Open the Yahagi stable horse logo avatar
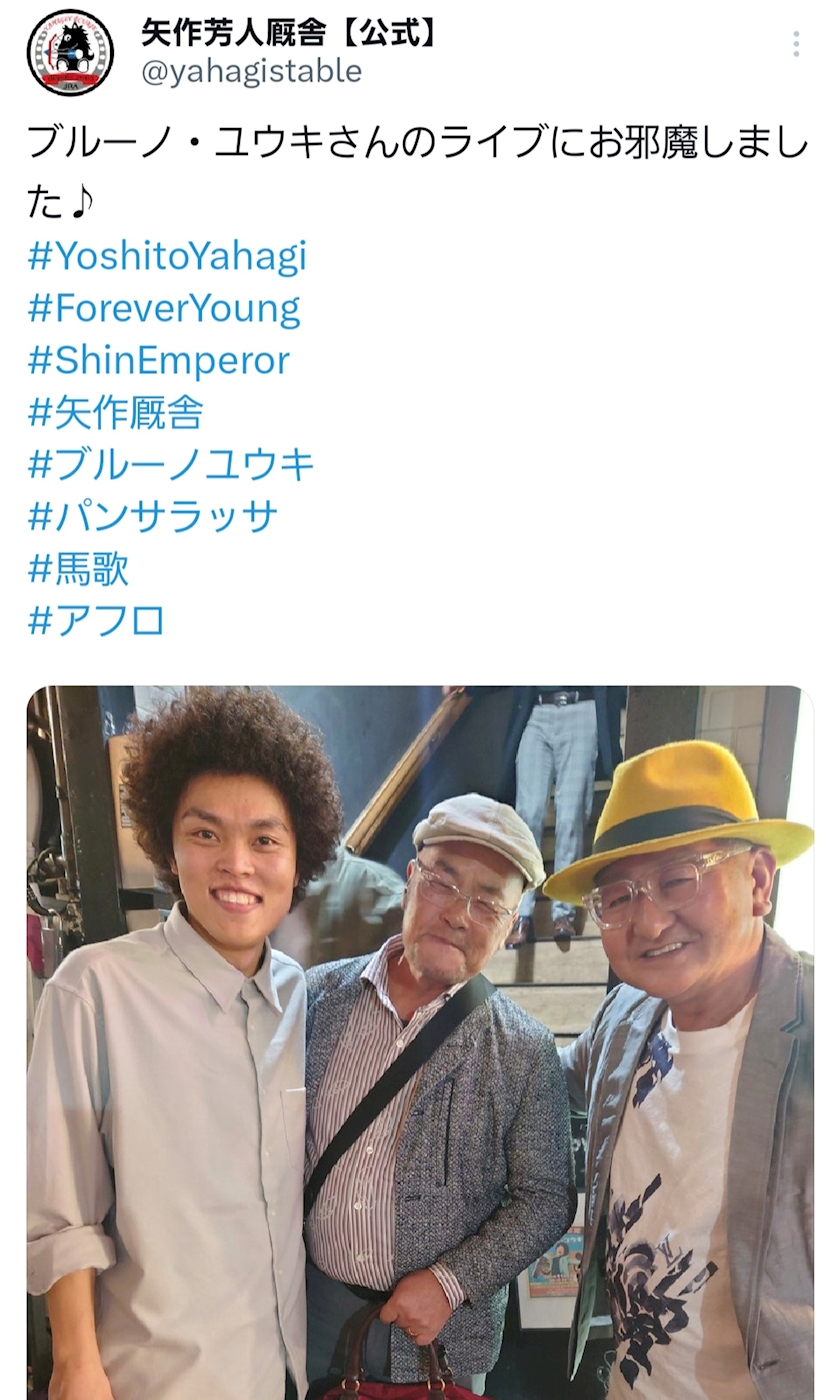840x1400 pixels. [70, 52]
